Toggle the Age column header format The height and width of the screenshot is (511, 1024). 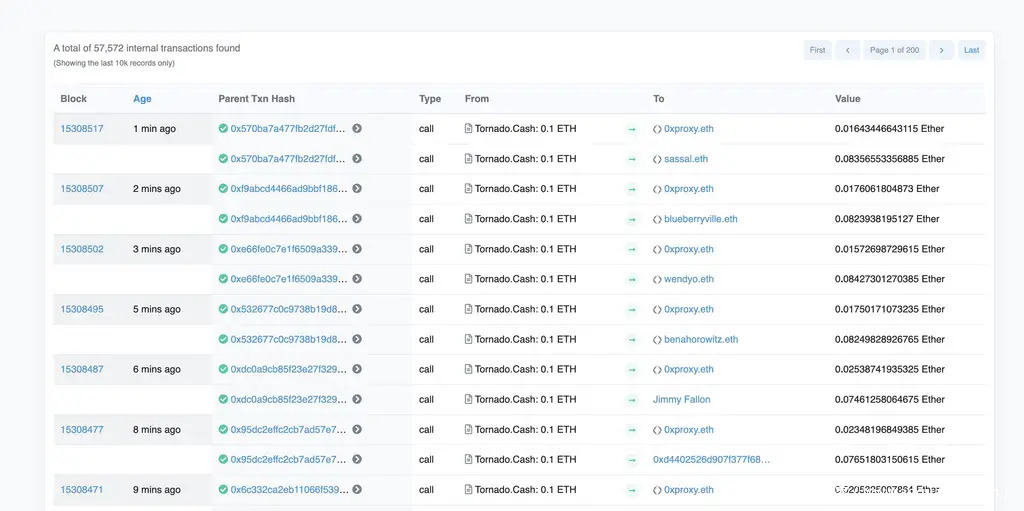pyautogui.click(x=142, y=99)
